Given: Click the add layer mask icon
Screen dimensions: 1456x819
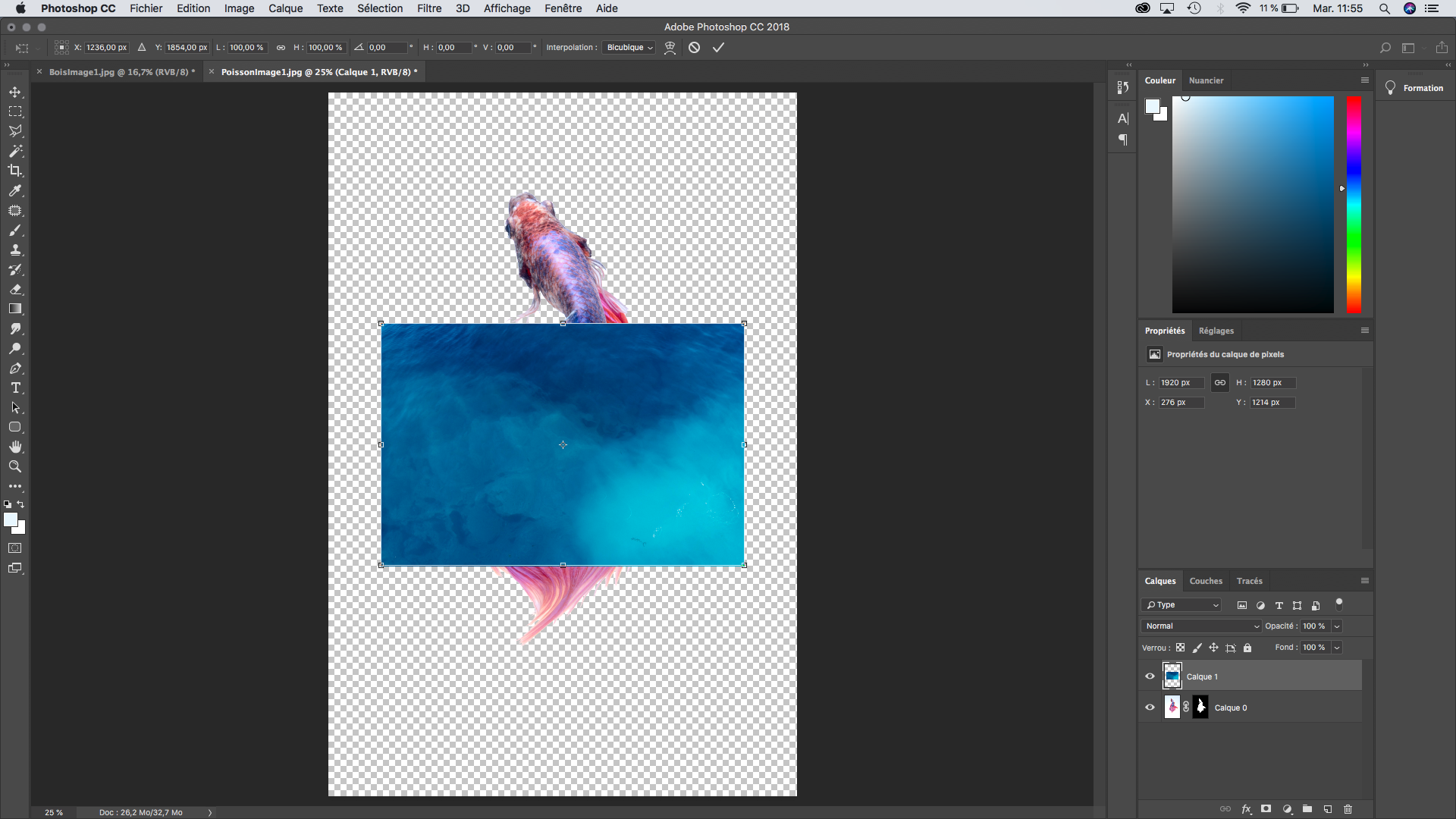Looking at the screenshot, I should (1266, 809).
